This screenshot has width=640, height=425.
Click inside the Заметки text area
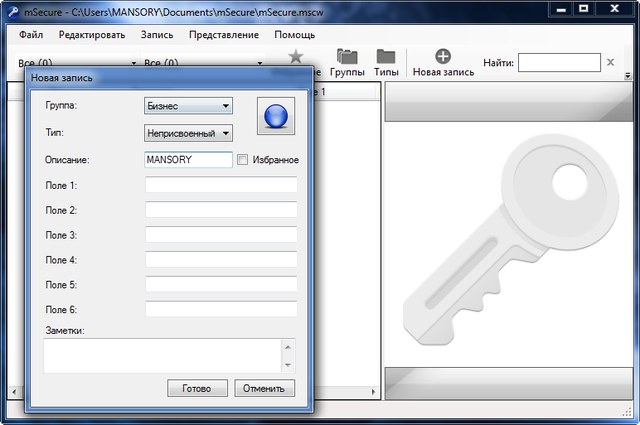click(x=162, y=356)
